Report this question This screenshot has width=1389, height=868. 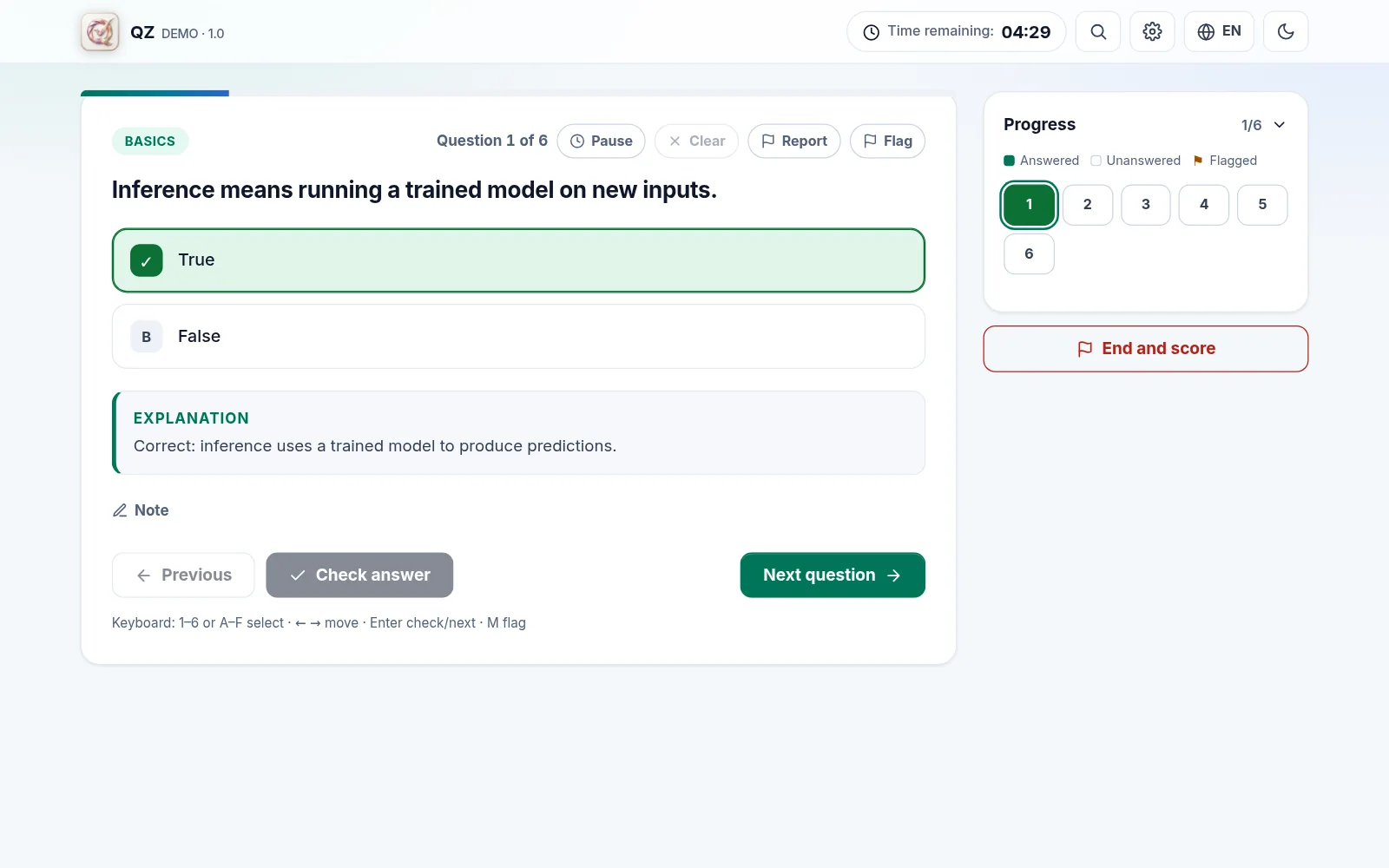pyautogui.click(x=793, y=141)
